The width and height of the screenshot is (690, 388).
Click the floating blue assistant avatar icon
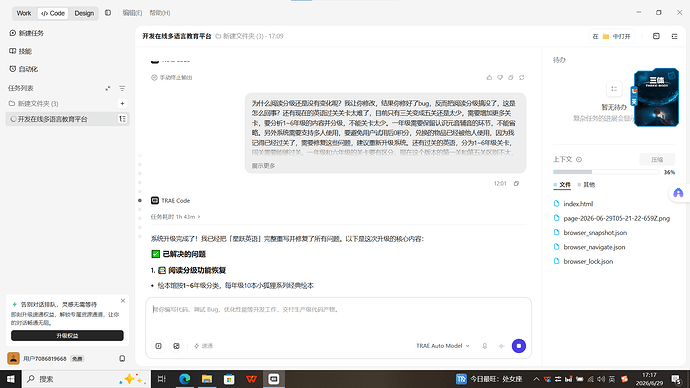click(678, 193)
